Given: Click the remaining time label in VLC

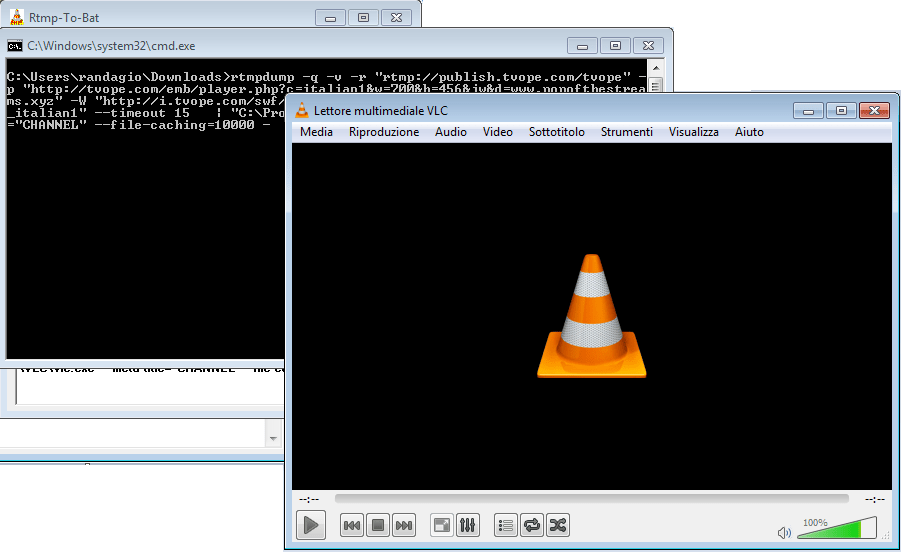Looking at the screenshot, I should [x=875, y=499].
